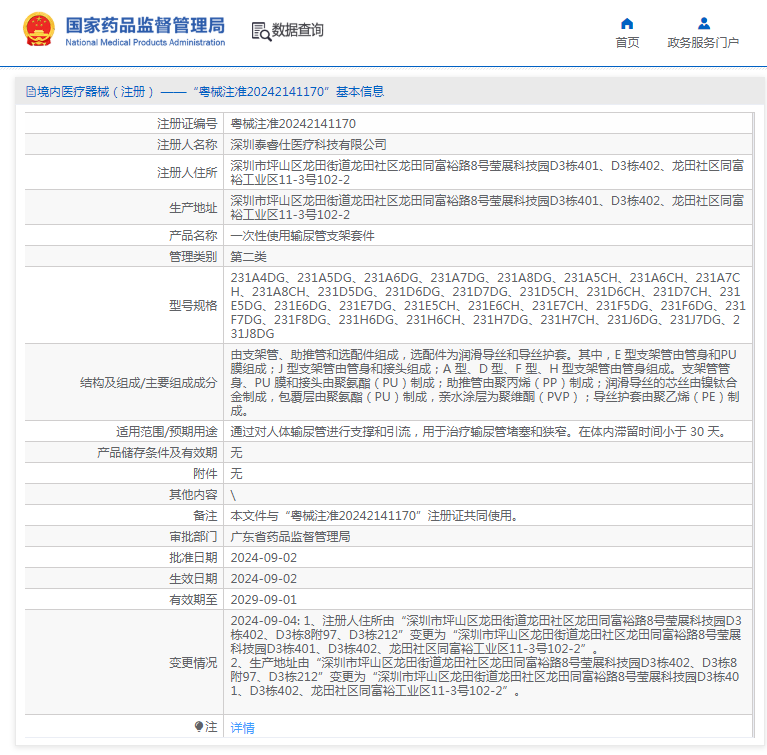Click the 注册人名称 label
This screenshot has height=755, width=767.
pos(187,145)
